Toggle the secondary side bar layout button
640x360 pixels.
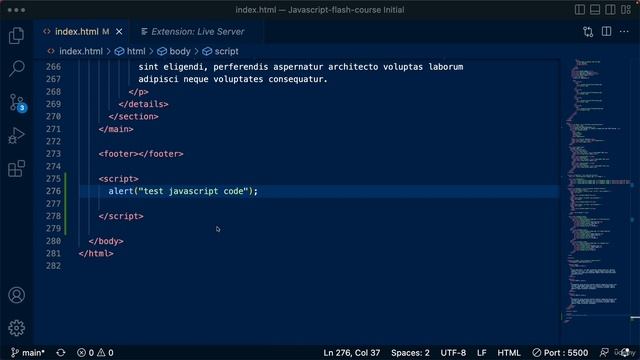pyautogui.click(x=610, y=10)
